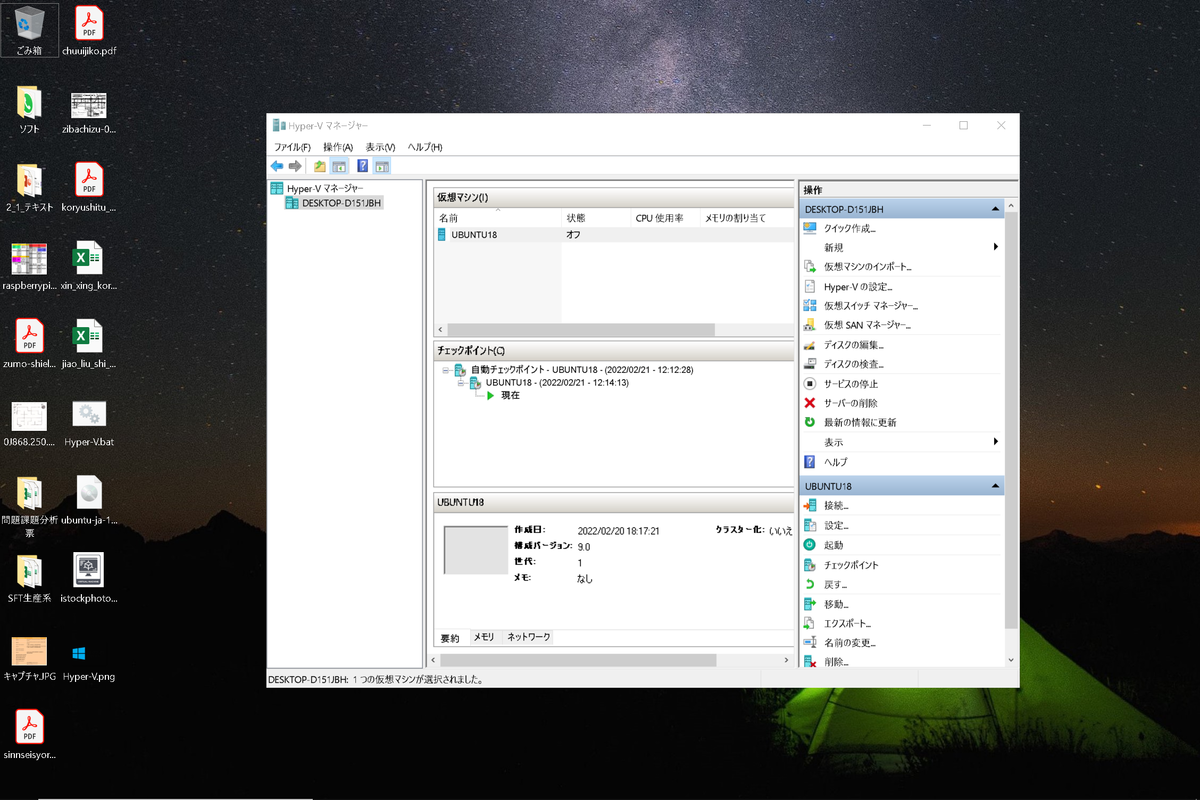Image resolution: width=1200 pixels, height=800 pixels.
Task: Collapse the DESKTOP-D151JBH actions section arrow
Action: click(x=995, y=209)
